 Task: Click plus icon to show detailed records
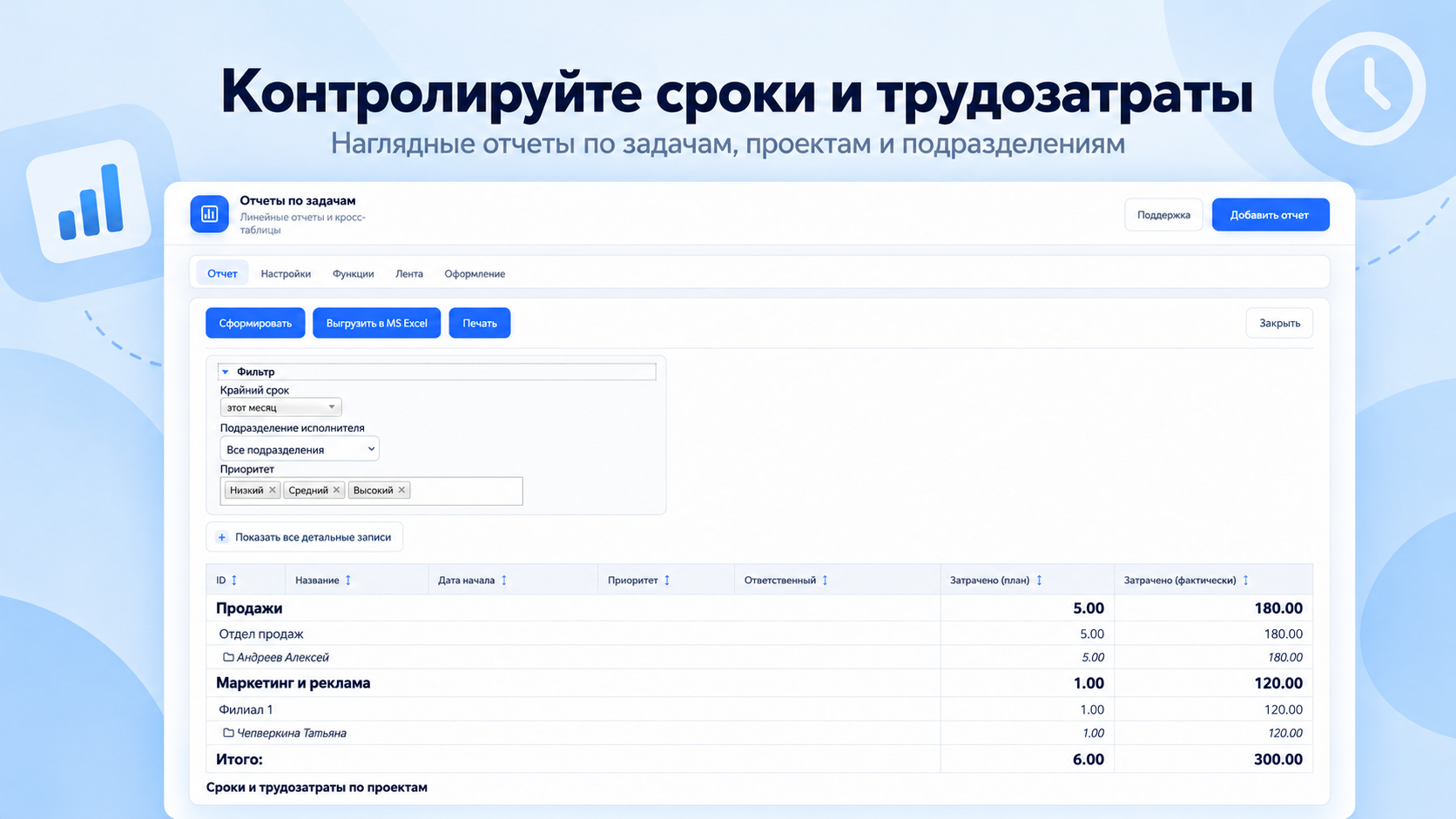[x=222, y=537]
